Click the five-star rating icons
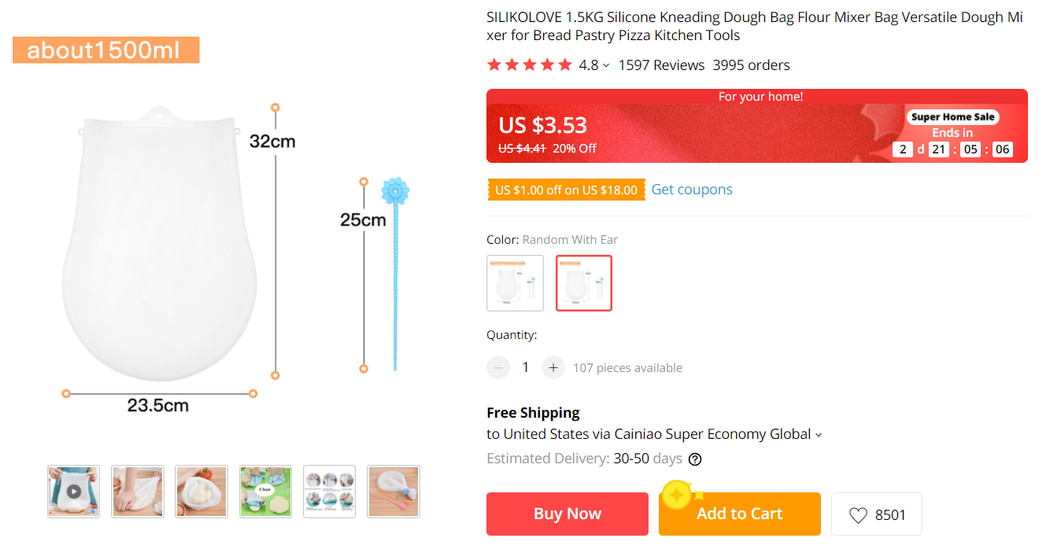The image size is (1050, 549). point(529,66)
